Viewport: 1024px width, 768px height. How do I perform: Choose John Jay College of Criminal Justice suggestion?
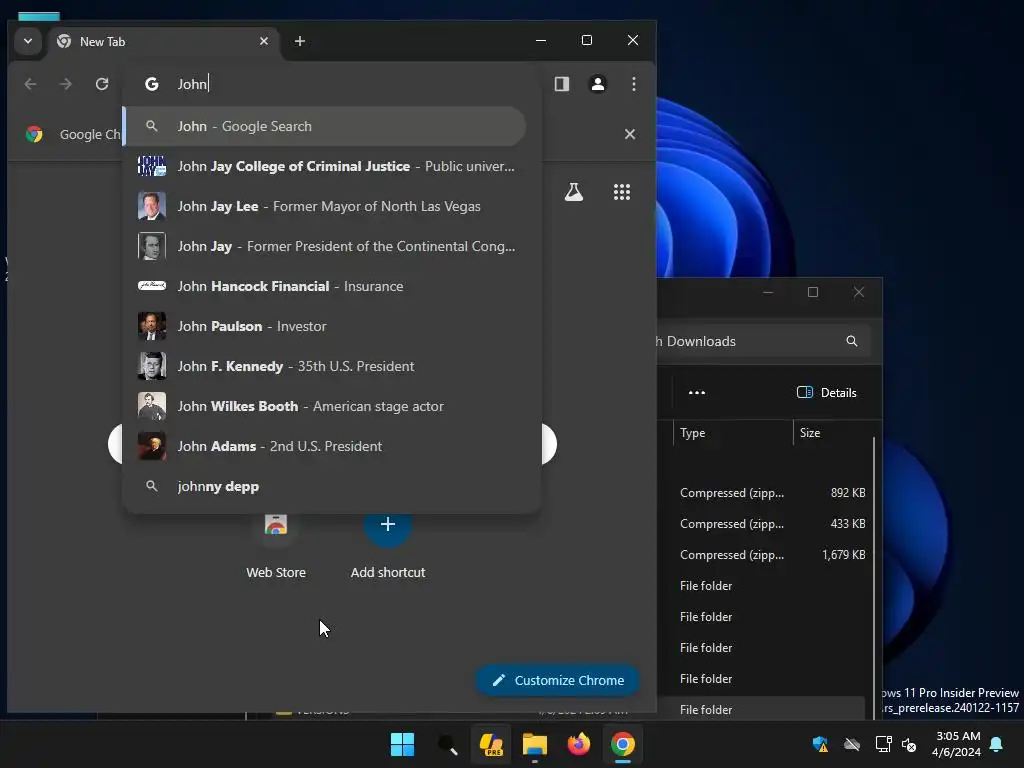click(x=332, y=166)
